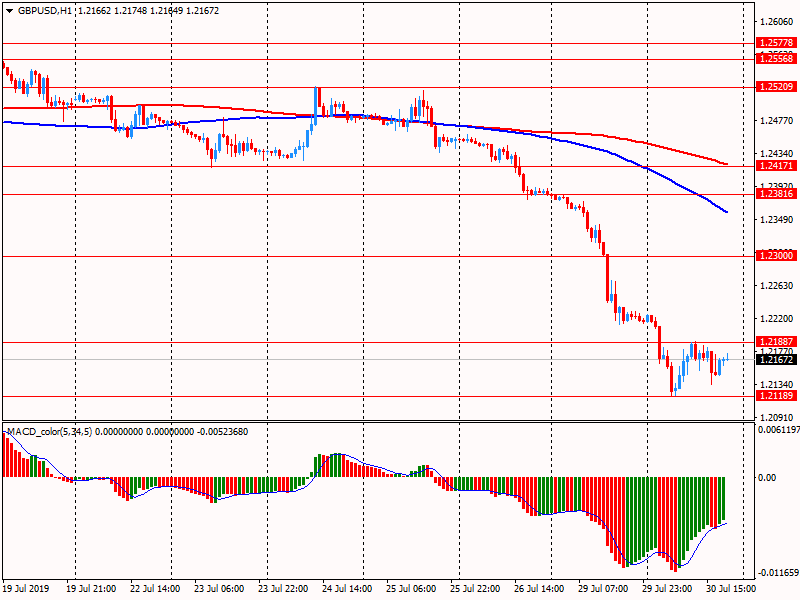Select the 1.21887 red level label
This screenshot has width=800, height=600.
776,342
